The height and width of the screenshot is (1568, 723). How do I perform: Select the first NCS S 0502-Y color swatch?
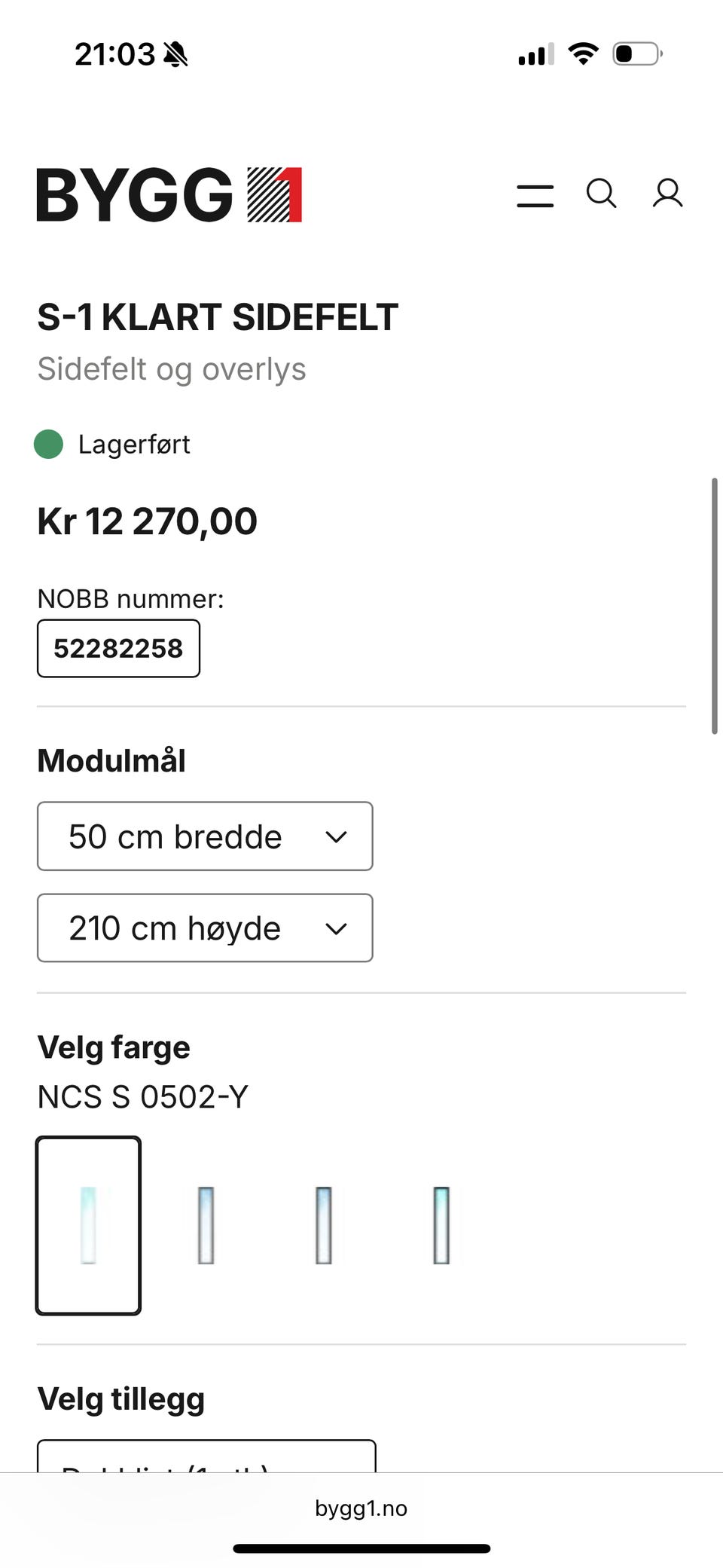88,1225
